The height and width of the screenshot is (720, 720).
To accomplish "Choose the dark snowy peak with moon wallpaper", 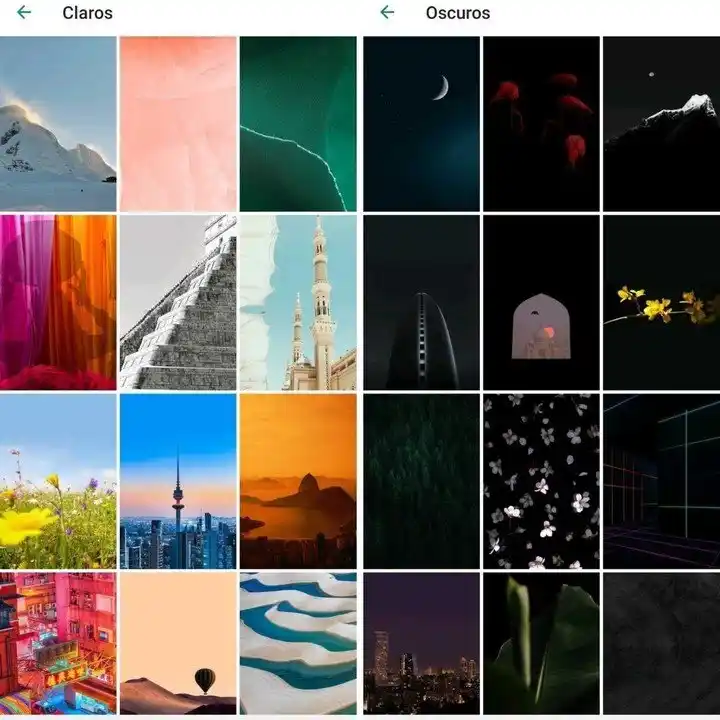I will click(661, 124).
